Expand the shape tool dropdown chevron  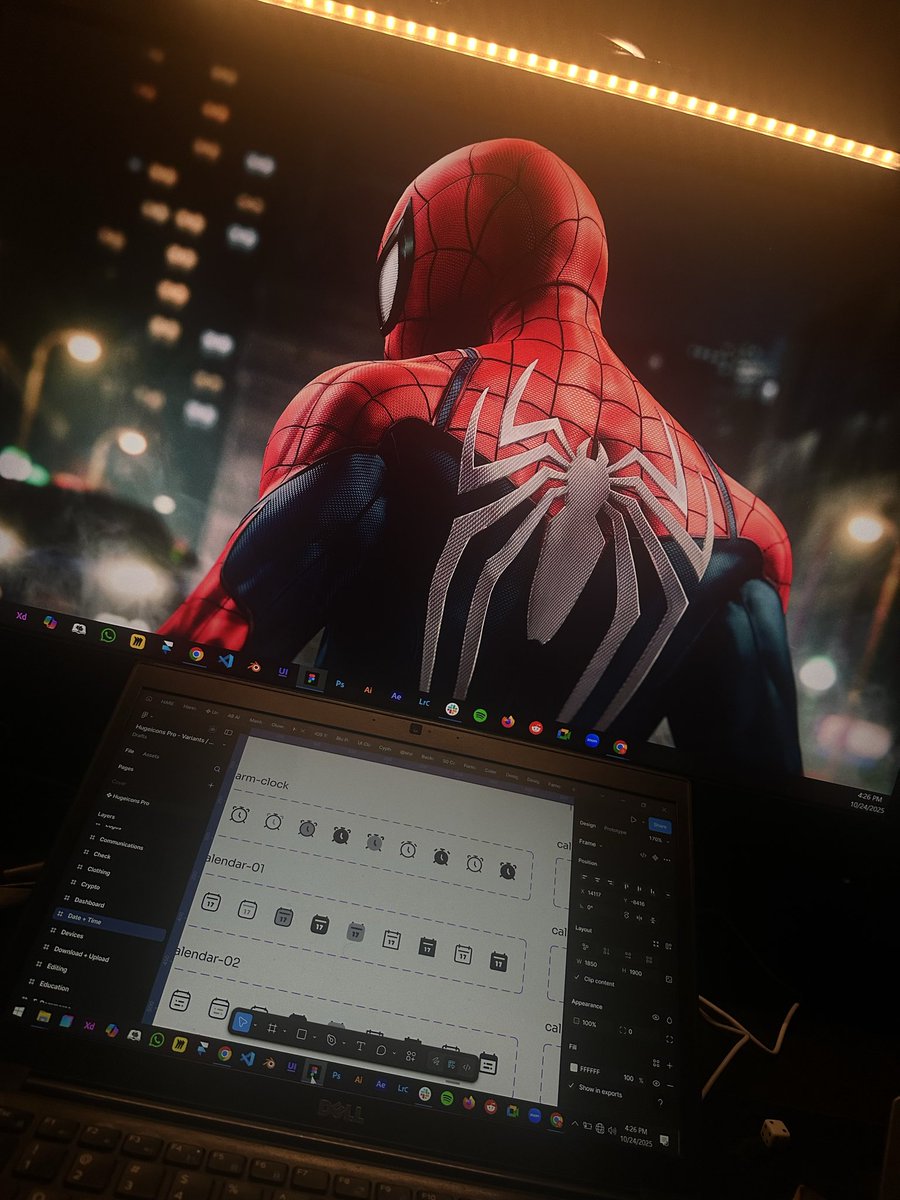point(315,1037)
